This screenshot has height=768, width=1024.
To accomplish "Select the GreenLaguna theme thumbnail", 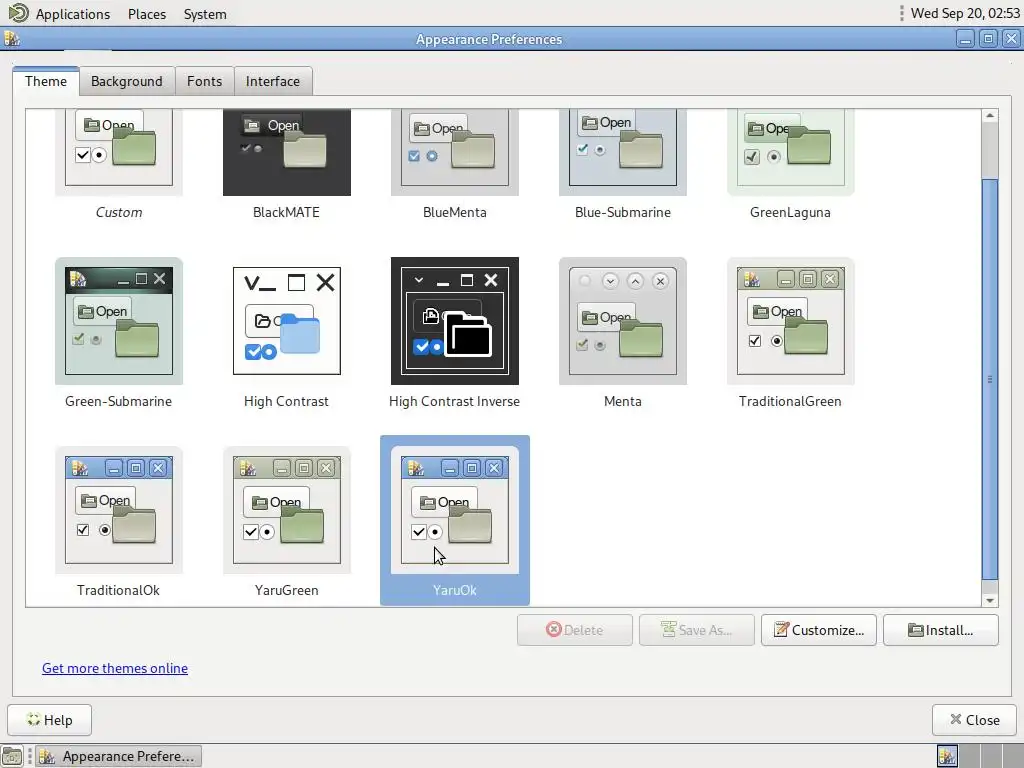I will [790, 152].
